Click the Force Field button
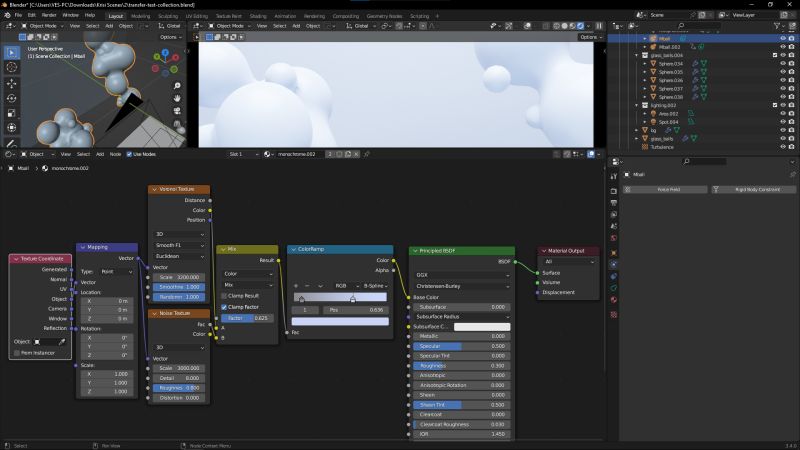800x450 pixels. click(665, 189)
